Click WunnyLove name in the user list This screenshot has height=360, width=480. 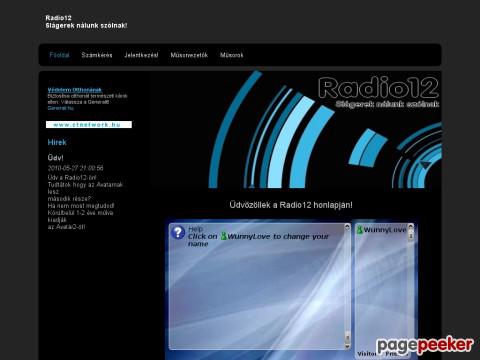click(385, 230)
